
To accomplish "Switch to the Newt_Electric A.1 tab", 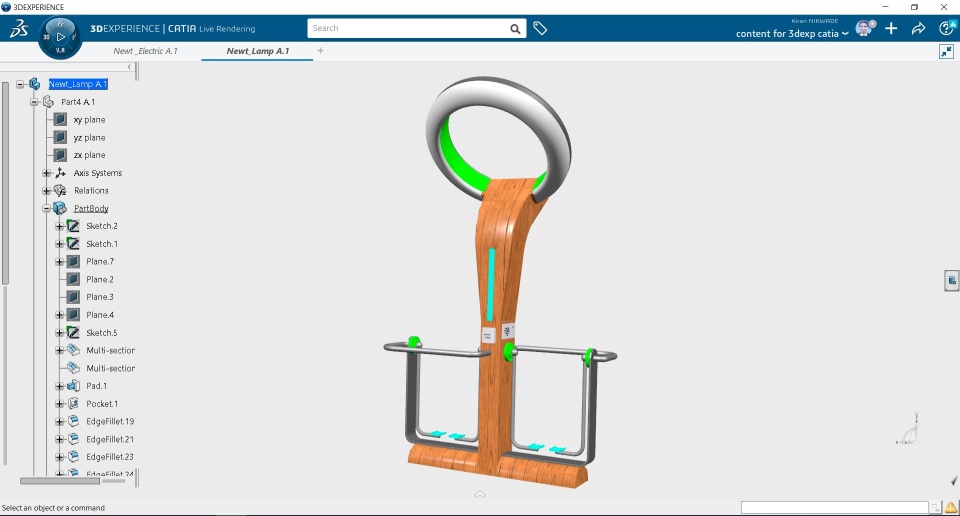I will click(145, 51).
